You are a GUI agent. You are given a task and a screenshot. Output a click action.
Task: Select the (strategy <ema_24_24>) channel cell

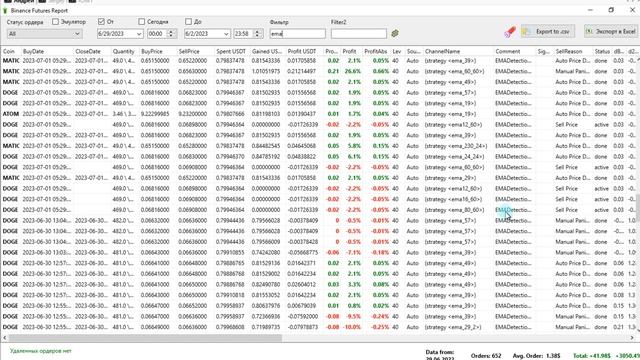click(x=454, y=156)
